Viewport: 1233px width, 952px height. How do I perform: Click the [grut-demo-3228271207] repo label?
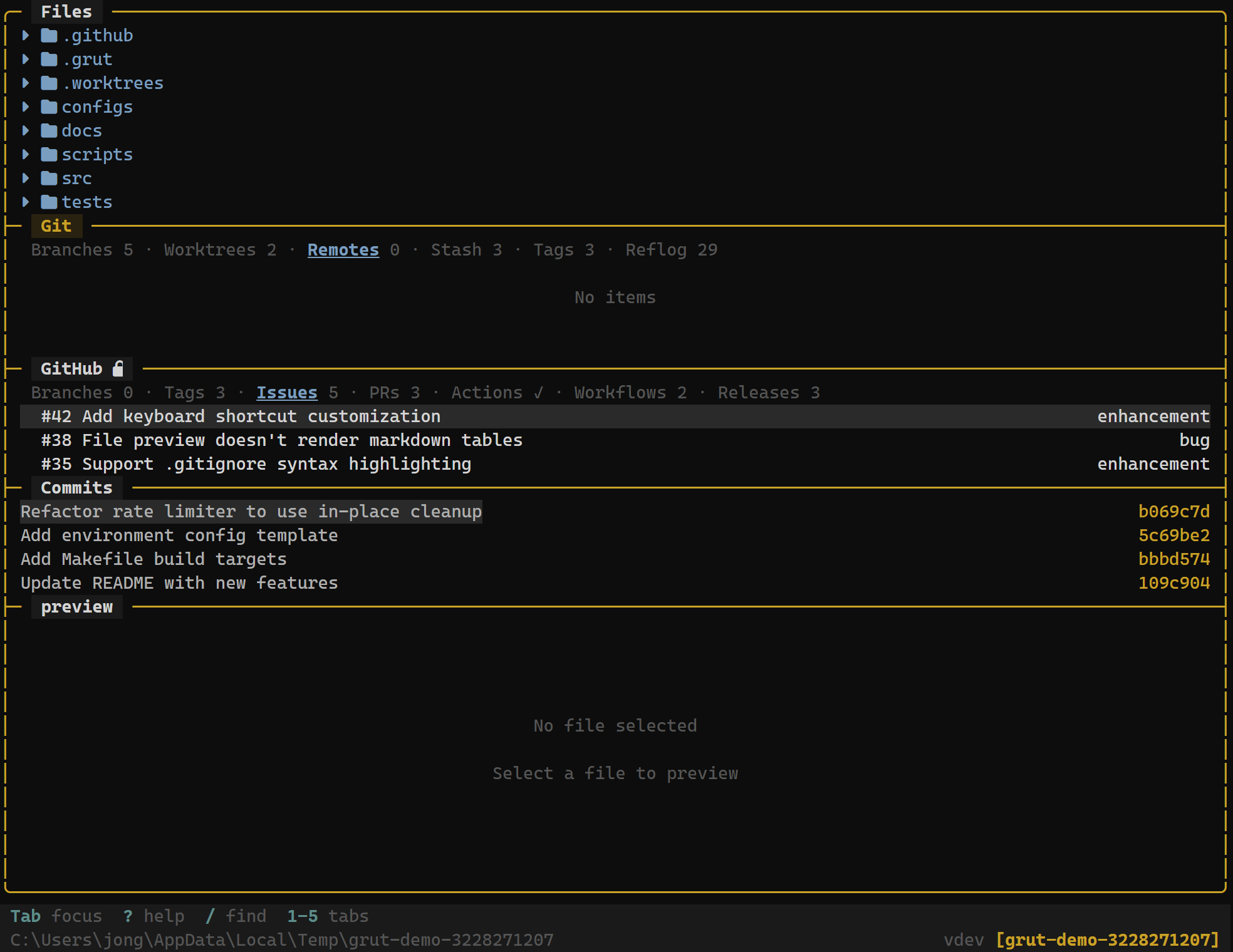[1108, 940]
